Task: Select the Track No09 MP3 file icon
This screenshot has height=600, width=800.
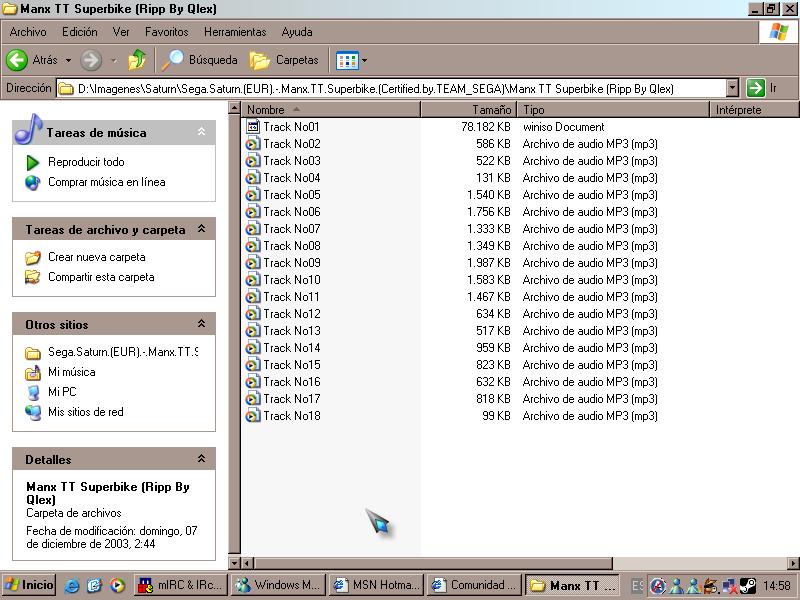Action: (x=253, y=263)
